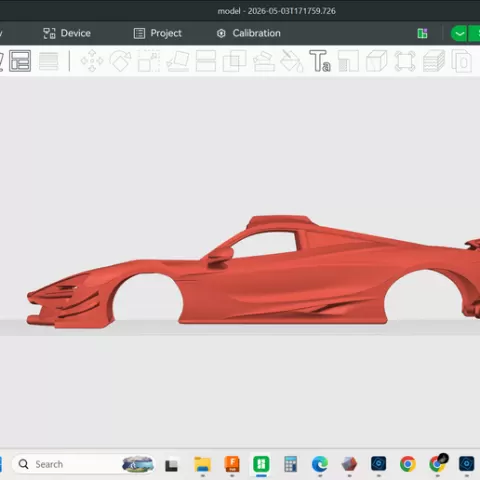The image size is (480, 480).
Task: Open the orange Fusion app in taskbar
Action: [232, 464]
